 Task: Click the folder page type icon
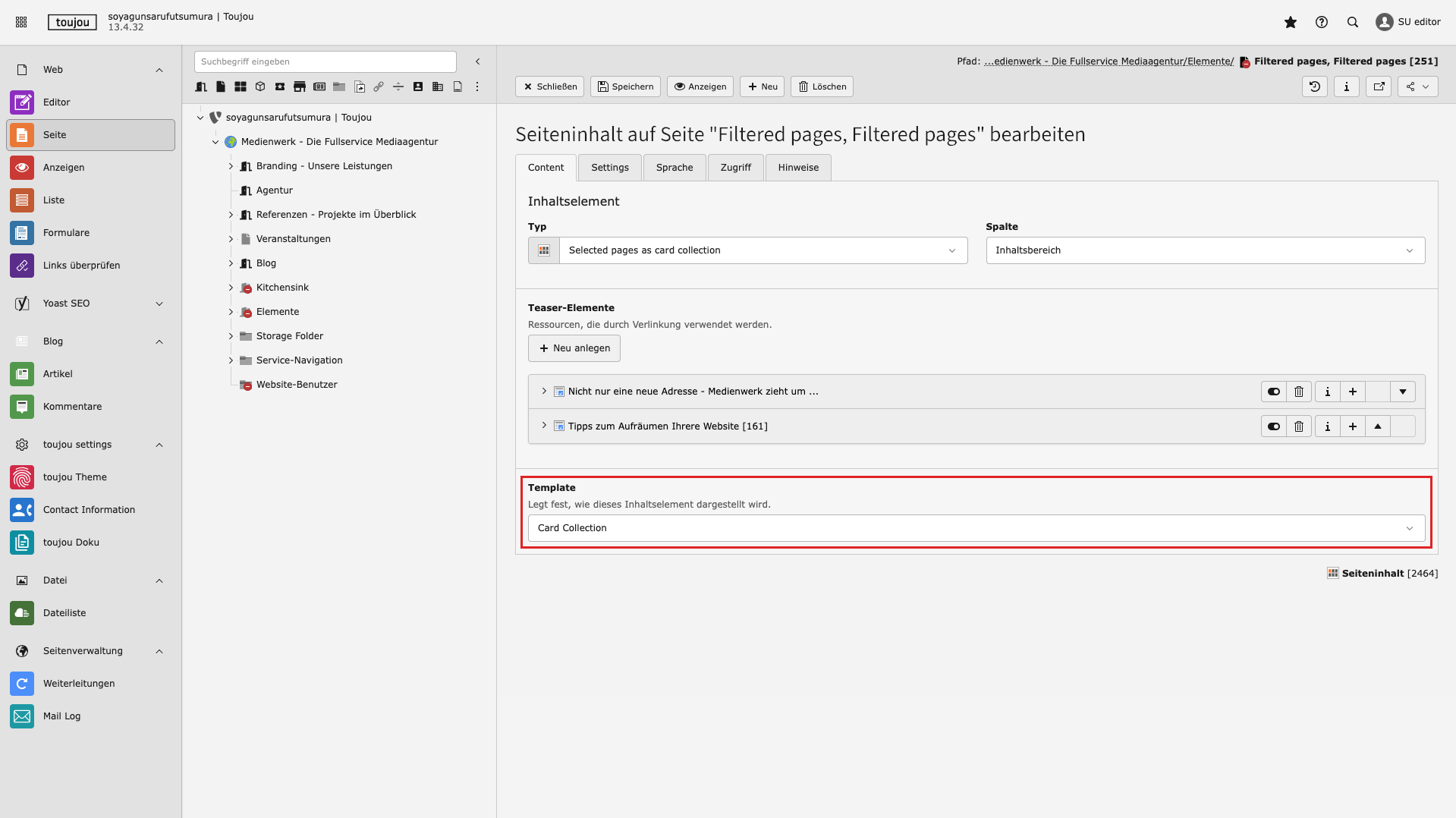(x=338, y=87)
